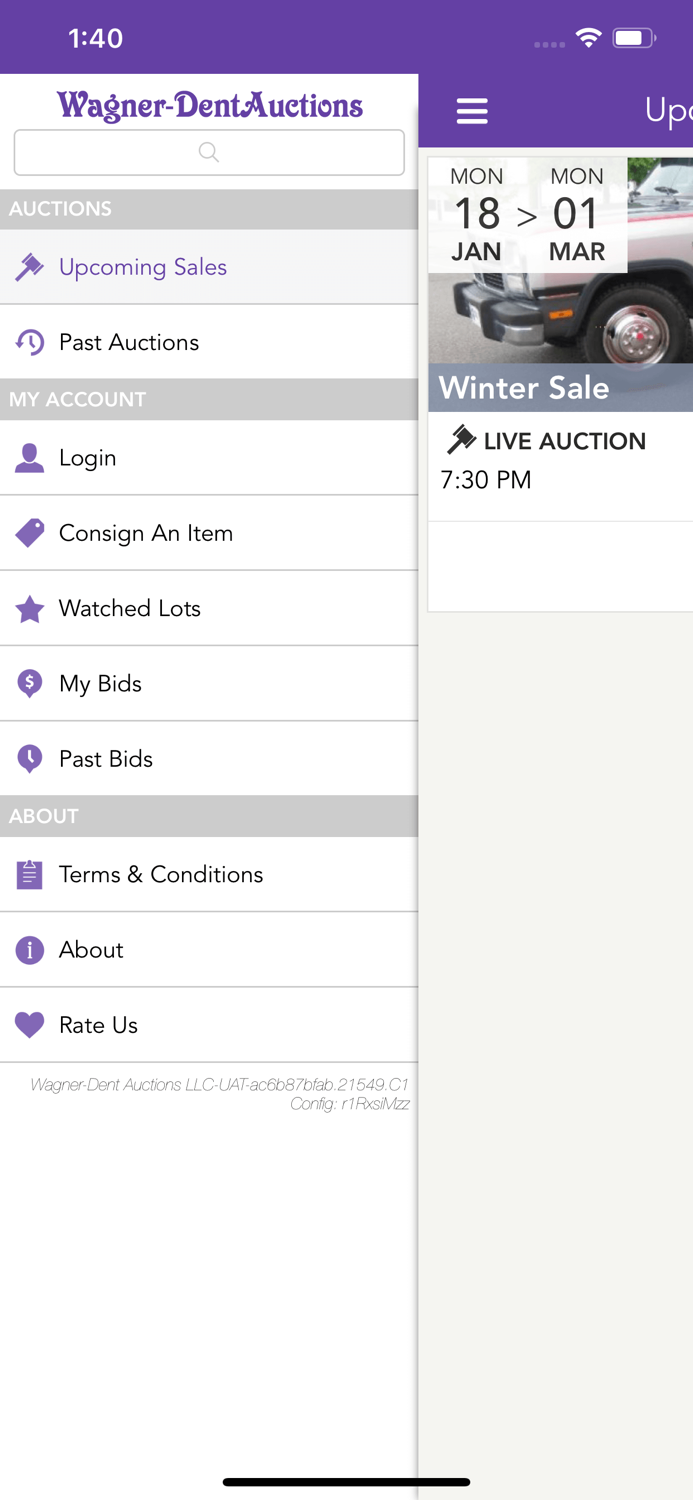Tap the Past Bids clock icon

pyautogui.click(x=30, y=759)
